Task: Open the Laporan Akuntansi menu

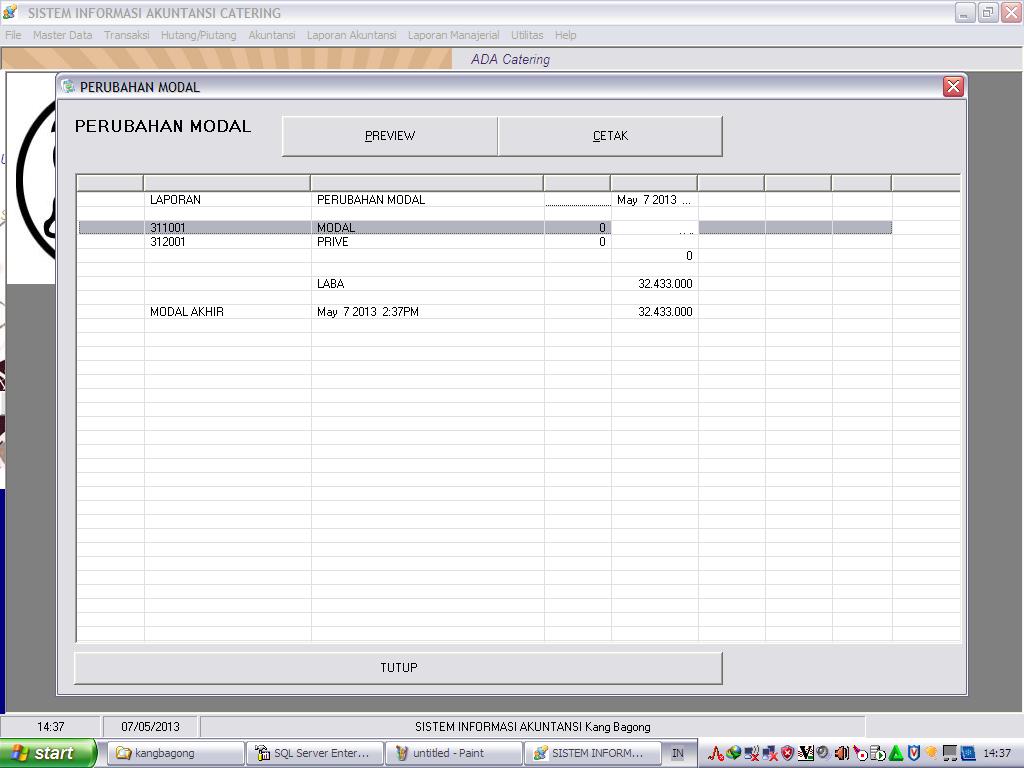Action: pos(351,35)
